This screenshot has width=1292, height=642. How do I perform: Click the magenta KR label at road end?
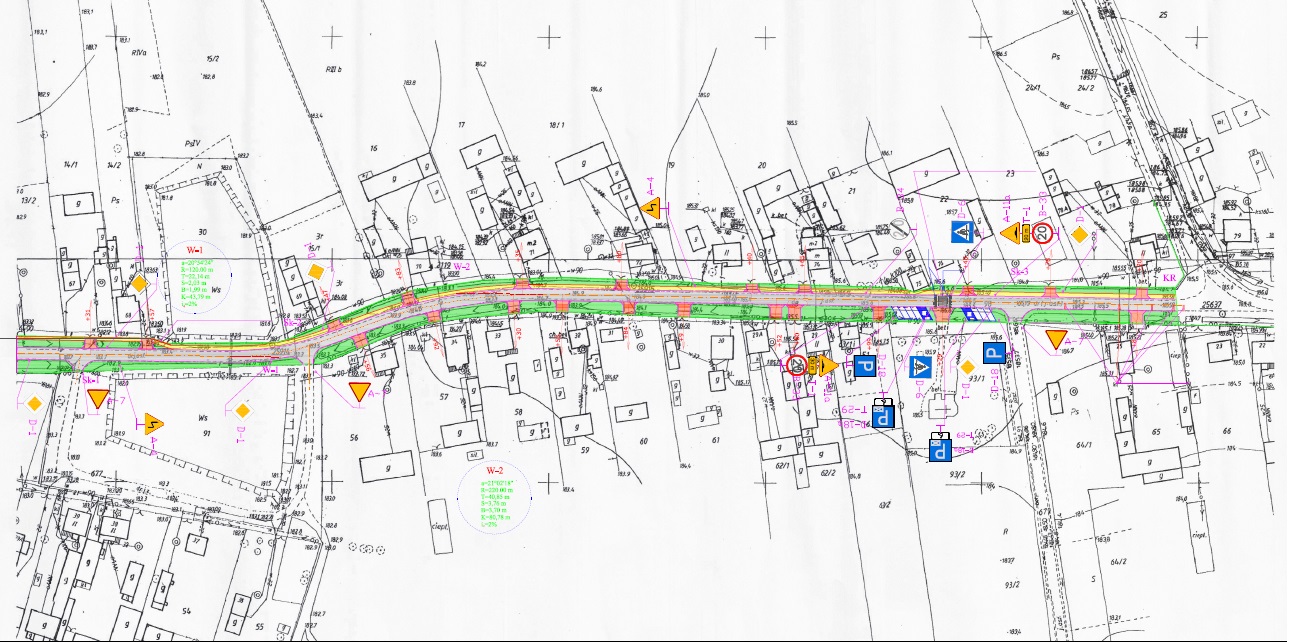click(x=1170, y=277)
